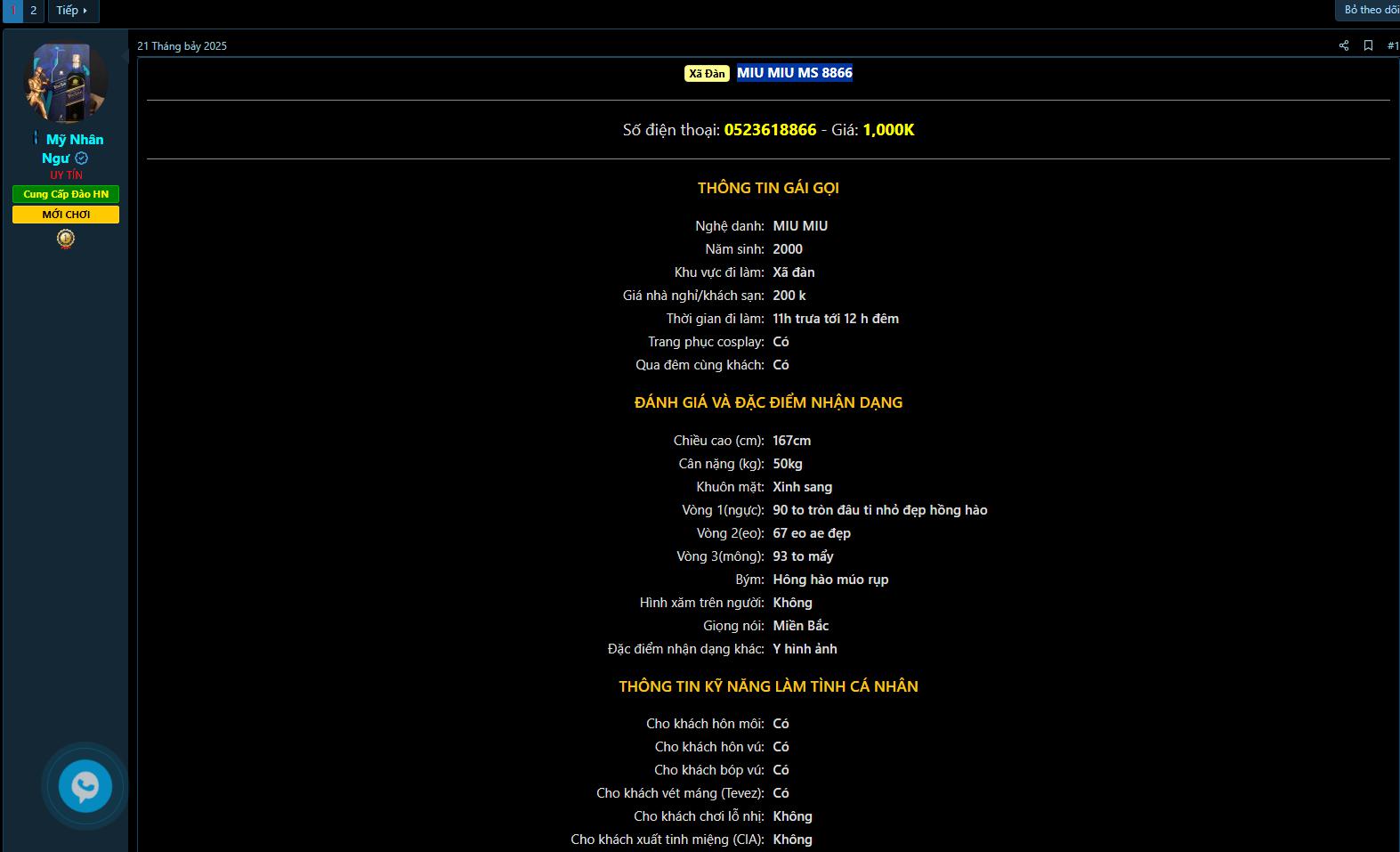1400x852 pixels.
Task: Click the Xã Đàn yellow tag label
Action: tap(707, 74)
